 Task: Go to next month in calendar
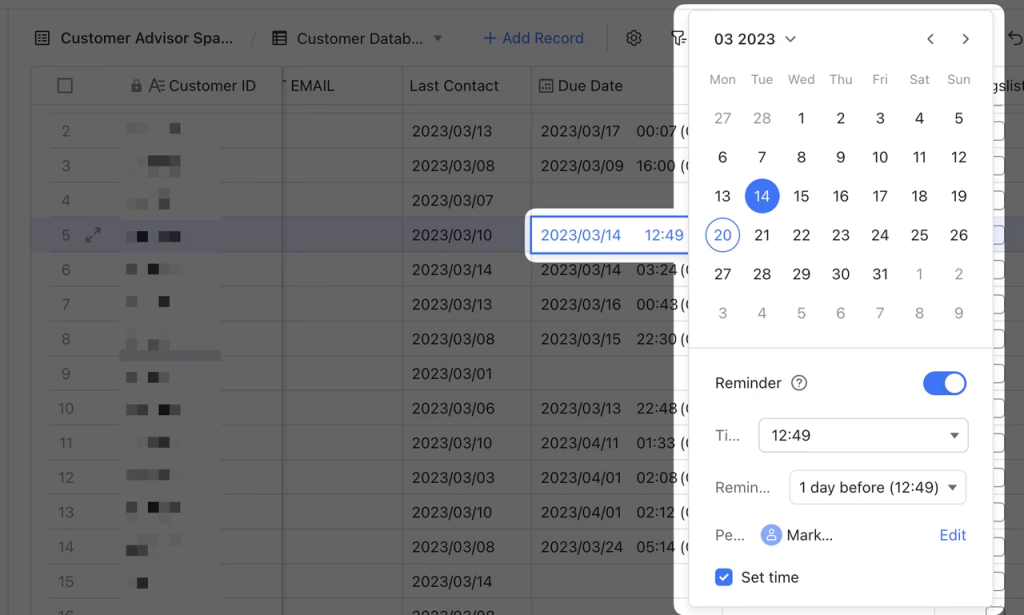(x=965, y=39)
